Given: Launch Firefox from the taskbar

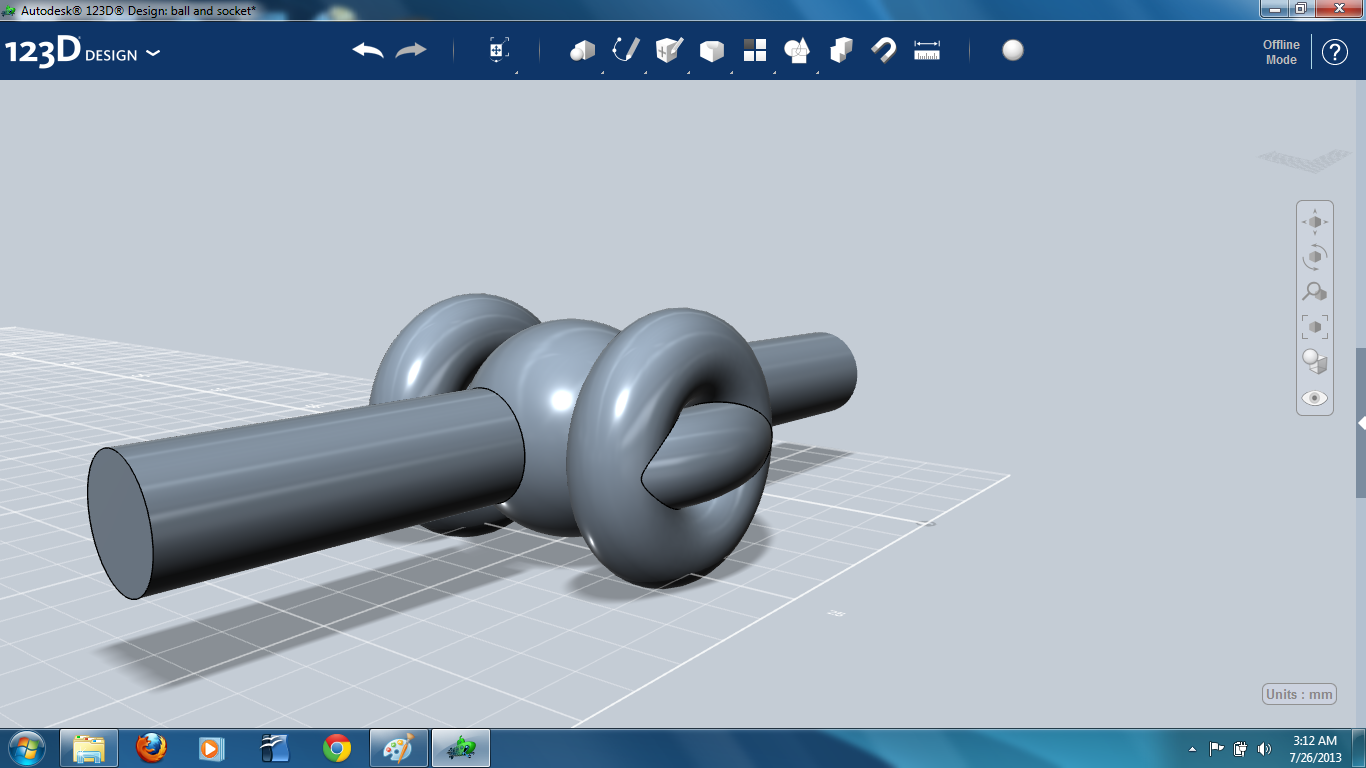Looking at the screenshot, I should click(x=151, y=748).
